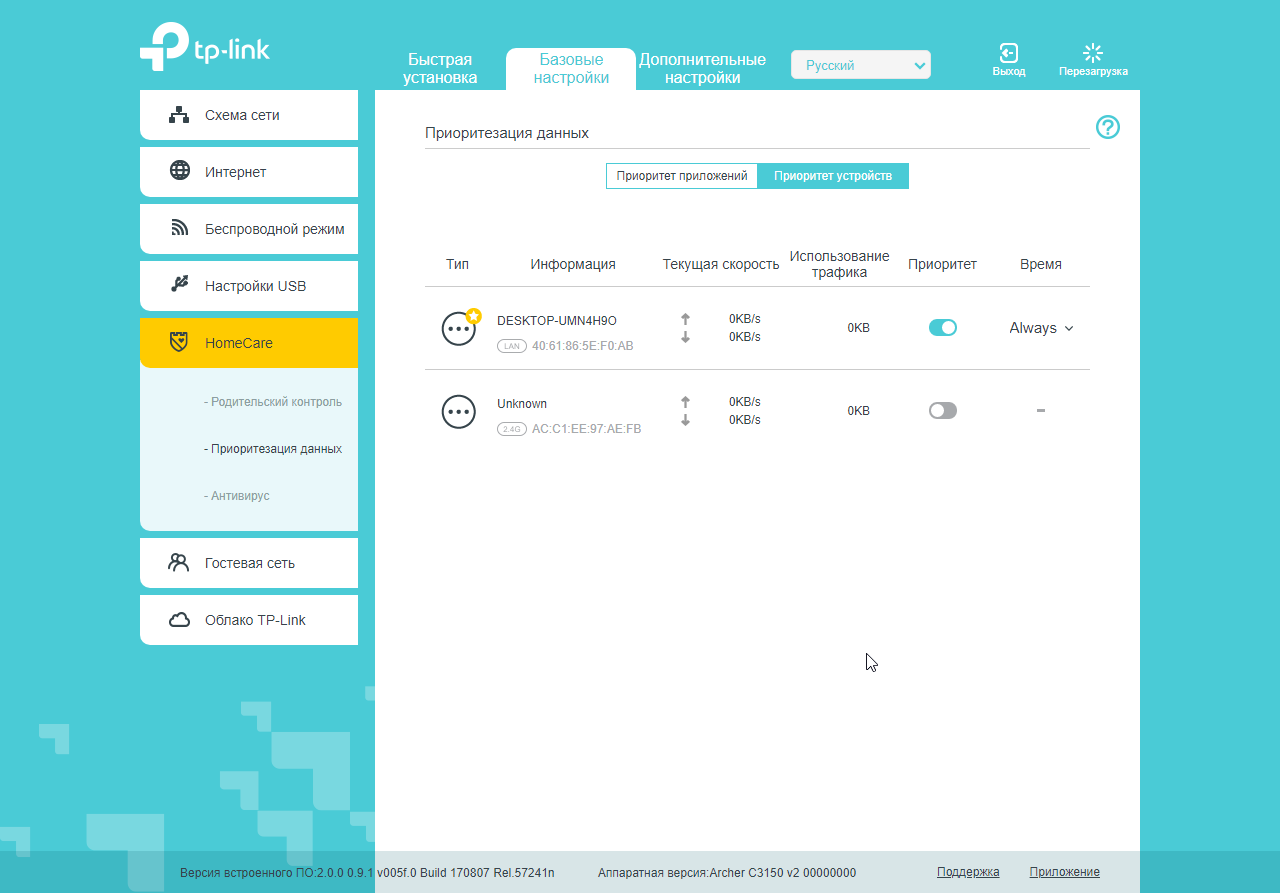The image size is (1280, 893).
Task: Open Родительский контроль submenu
Action: (x=273, y=402)
